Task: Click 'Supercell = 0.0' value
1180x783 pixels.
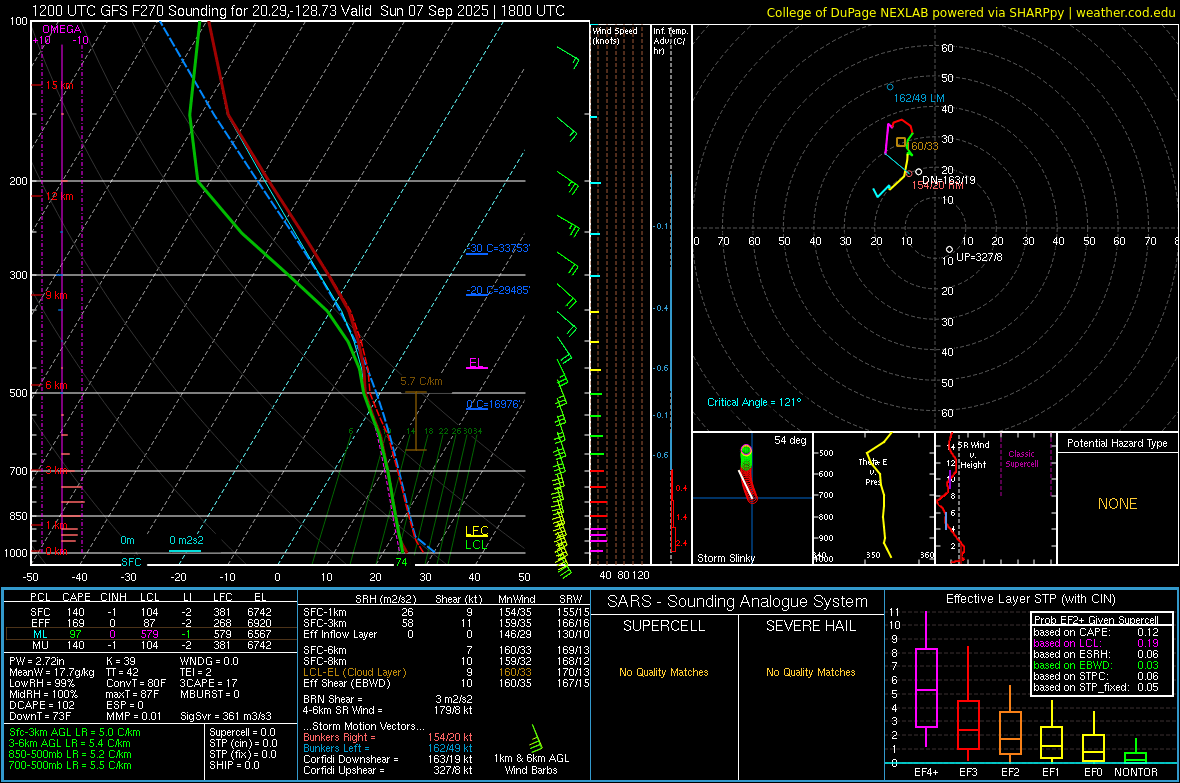Action: [242, 732]
